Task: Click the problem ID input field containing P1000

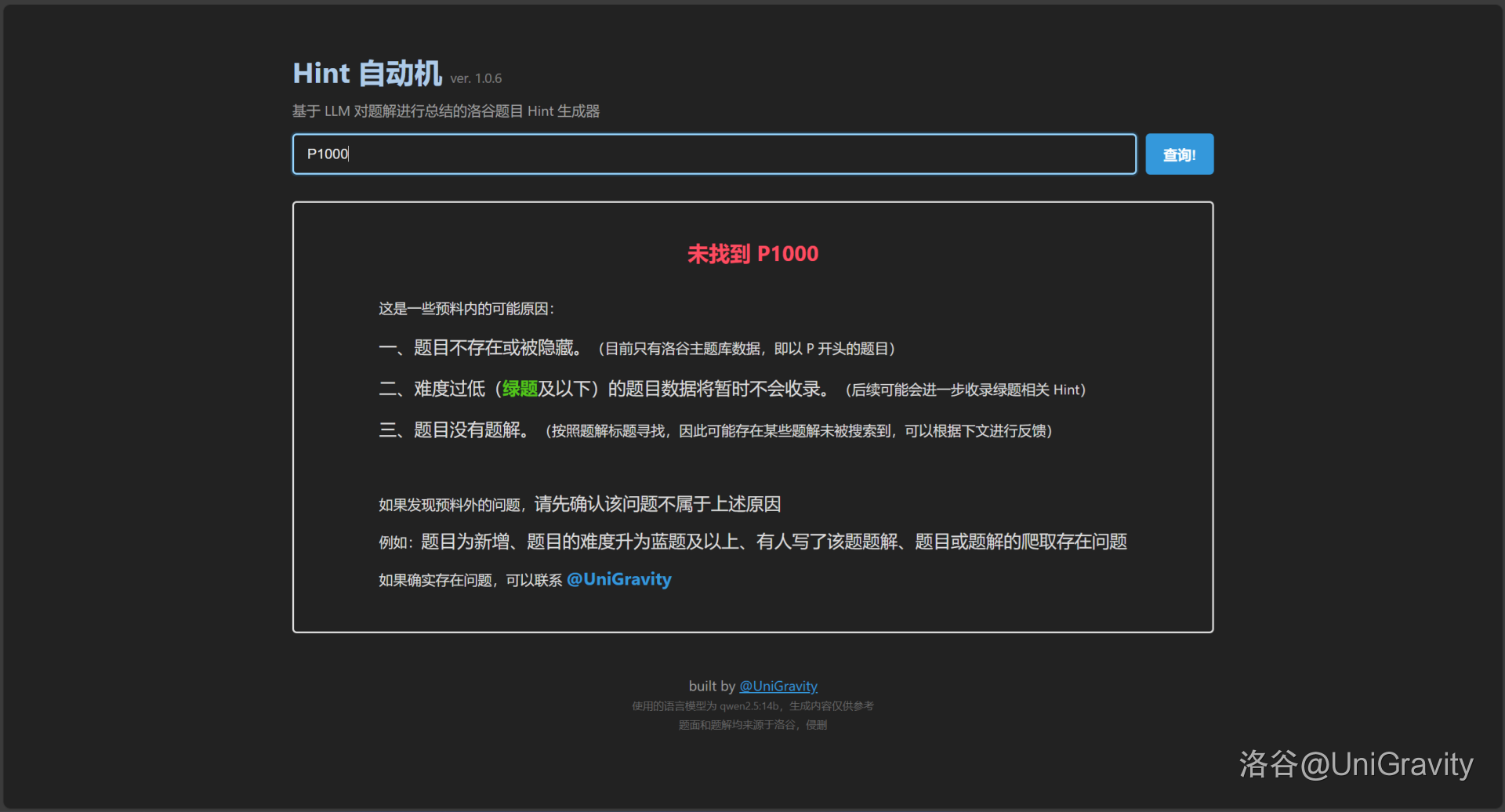Action: (713, 154)
